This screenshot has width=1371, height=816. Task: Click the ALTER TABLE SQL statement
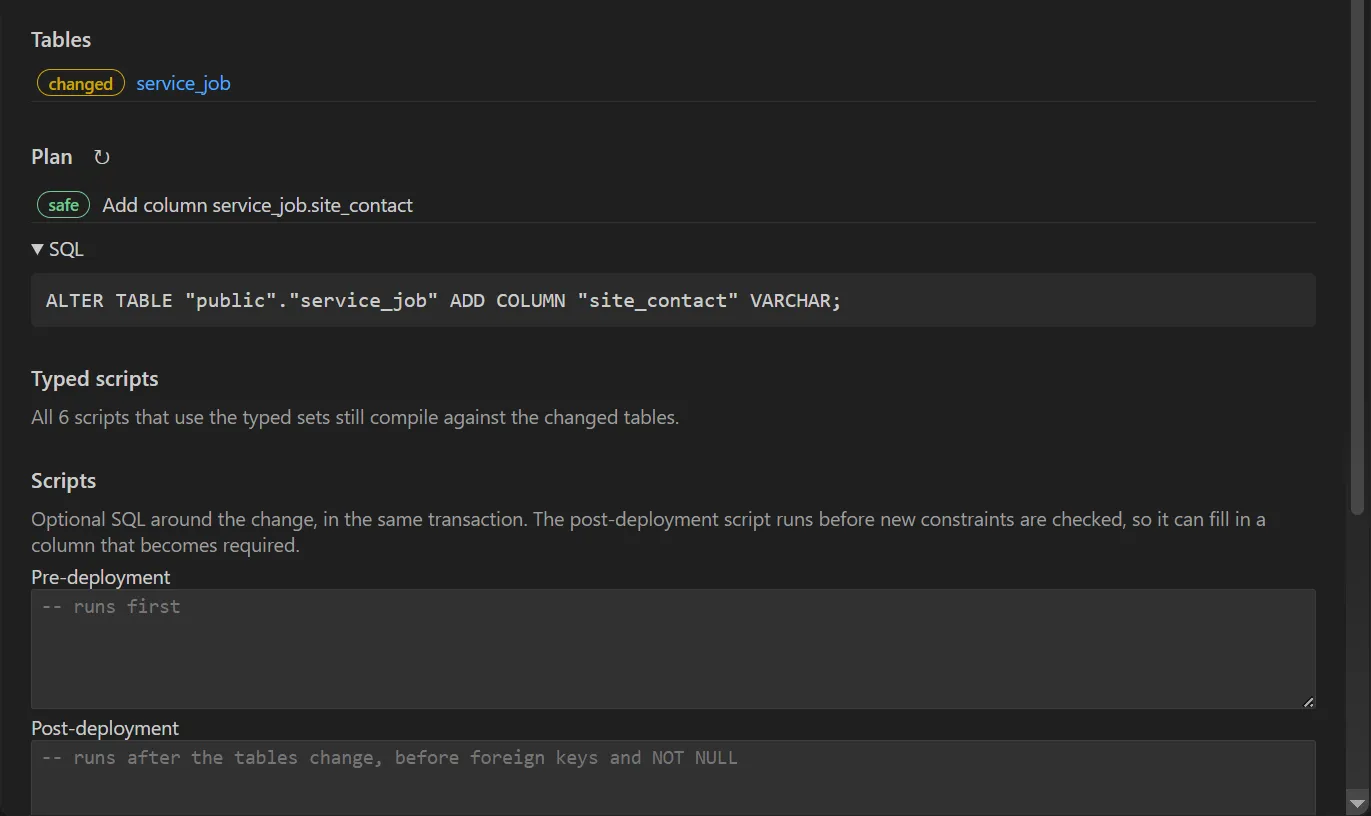tap(444, 300)
